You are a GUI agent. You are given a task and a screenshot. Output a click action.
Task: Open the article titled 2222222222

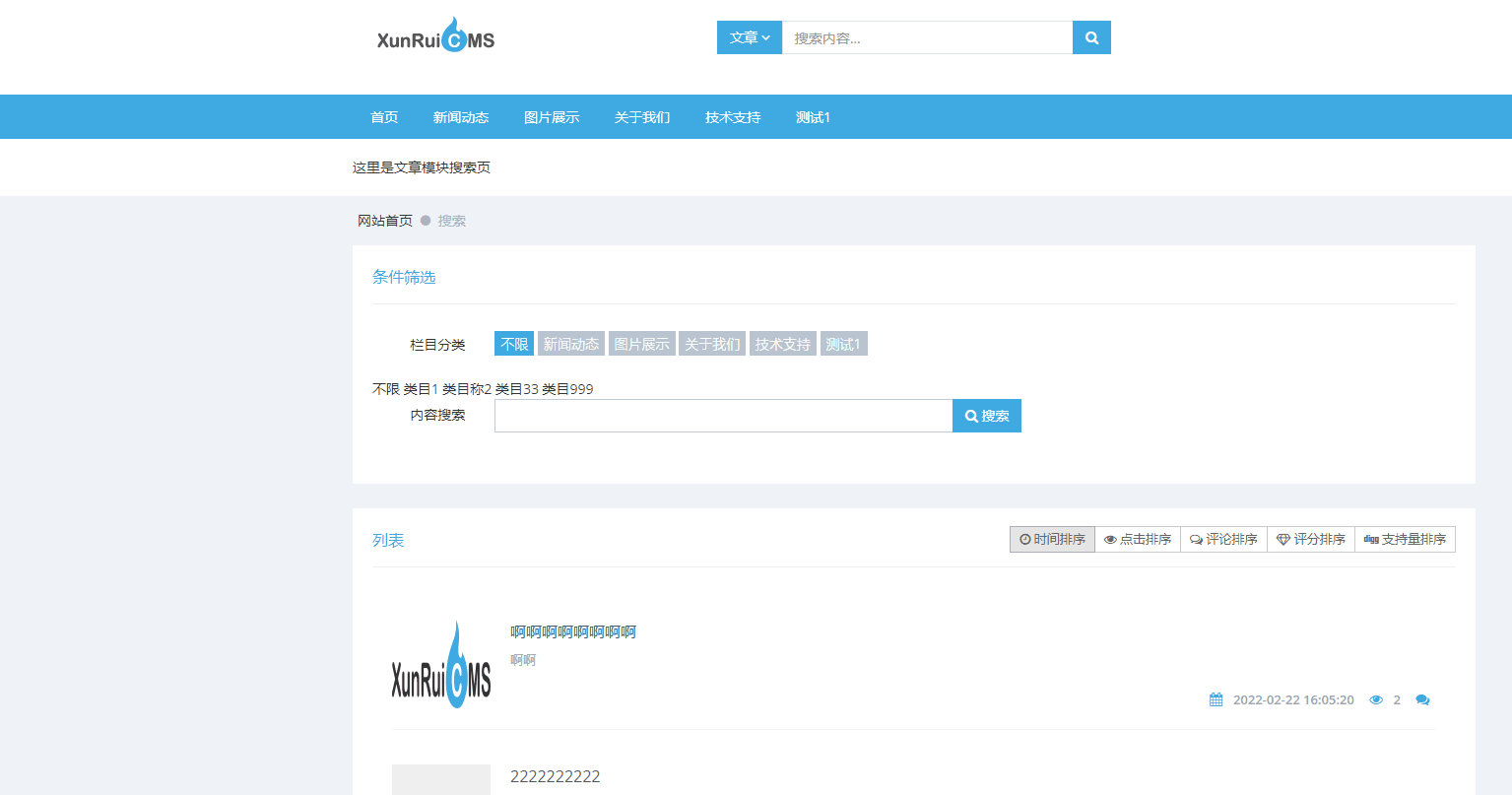pos(556,776)
